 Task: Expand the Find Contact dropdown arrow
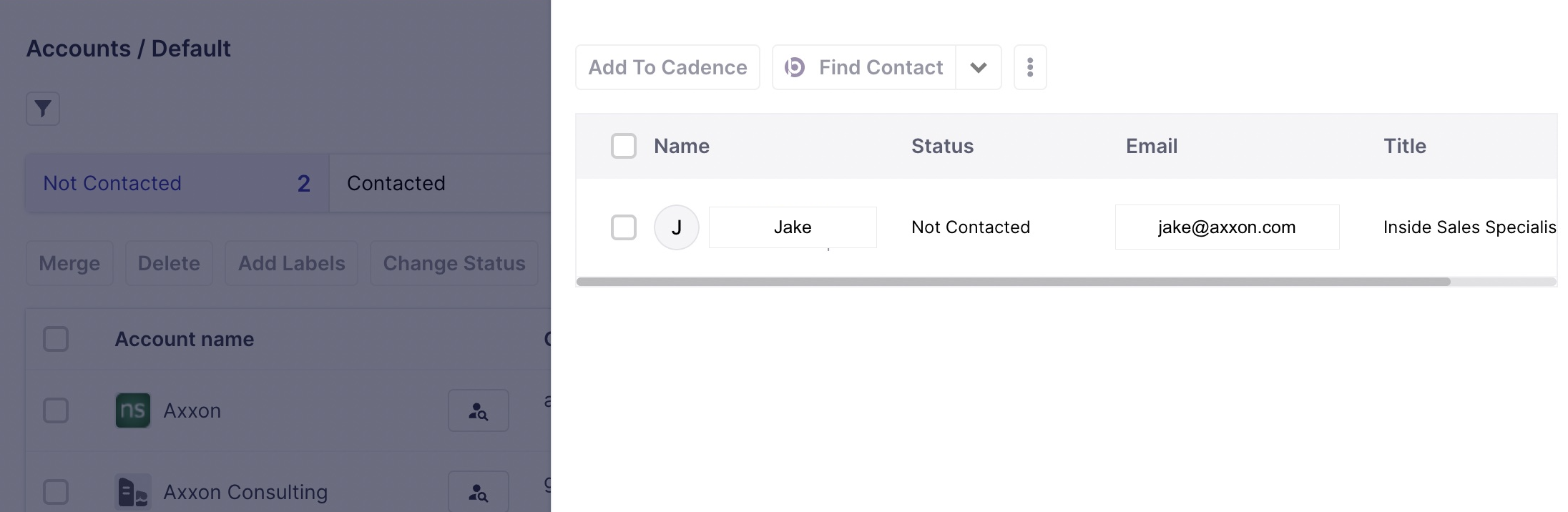979,67
